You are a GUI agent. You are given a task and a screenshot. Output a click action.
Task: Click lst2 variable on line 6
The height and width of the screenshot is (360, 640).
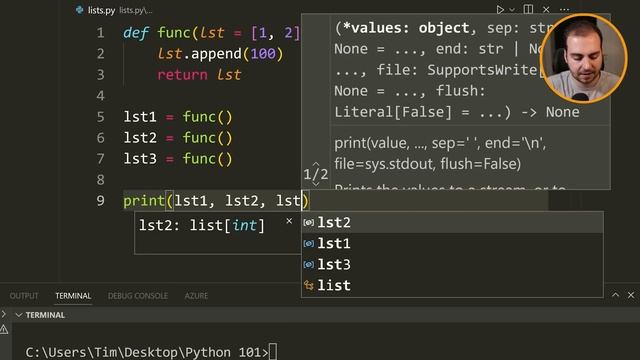[140, 138]
